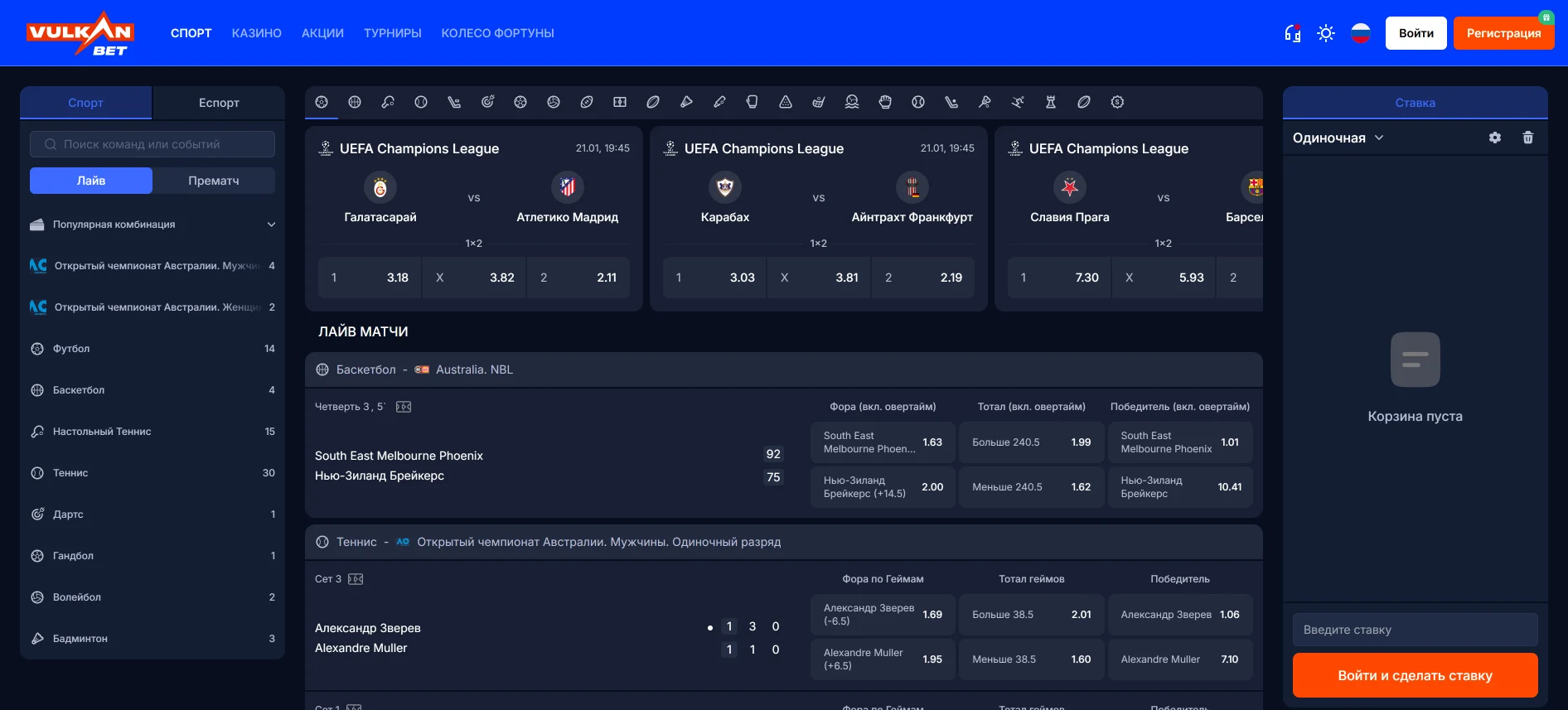
Task: Switch to Прематч mode
Action: pos(214,181)
